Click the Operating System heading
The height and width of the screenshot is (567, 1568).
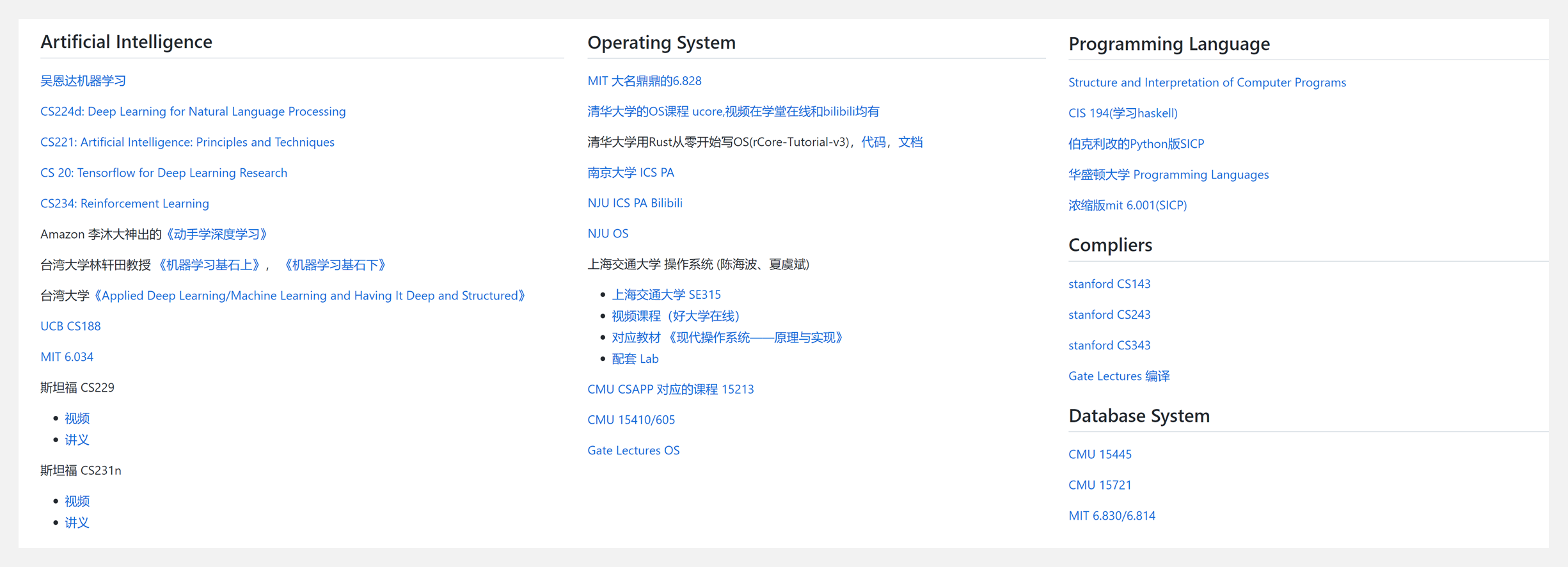[x=661, y=42]
